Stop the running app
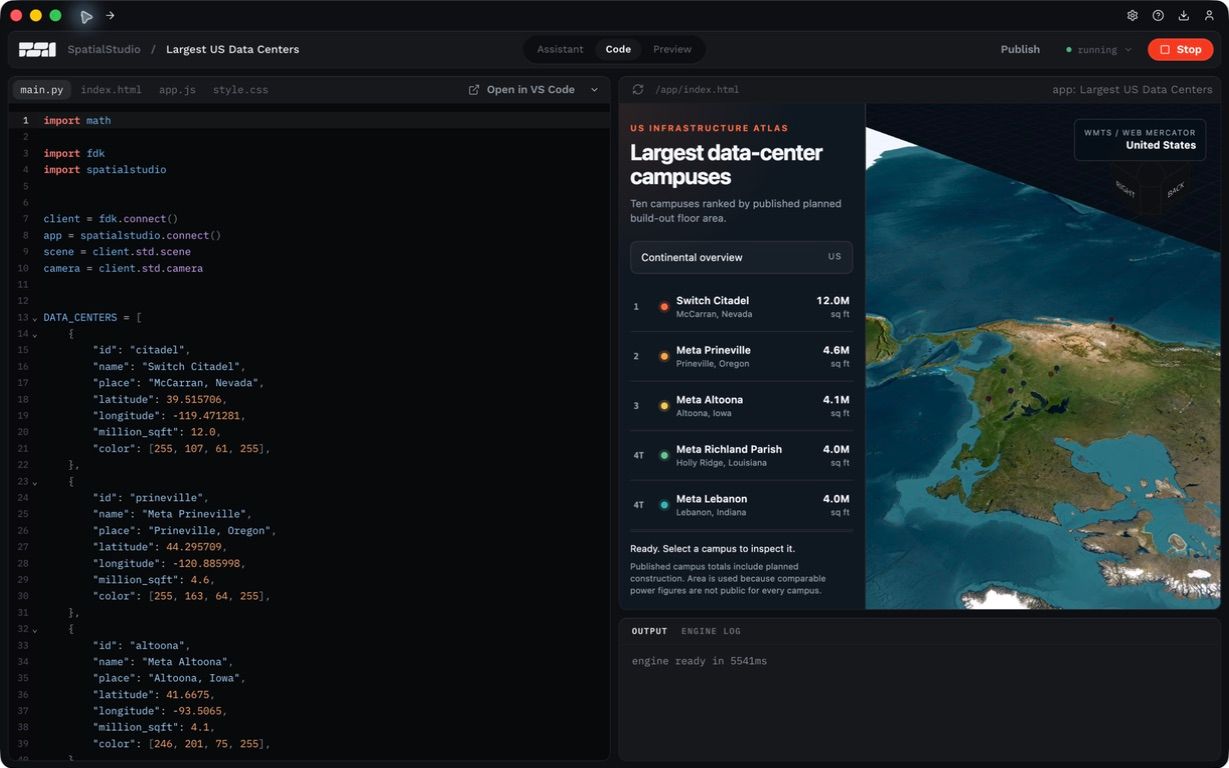The width and height of the screenshot is (1229, 768). [x=1180, y=49]
